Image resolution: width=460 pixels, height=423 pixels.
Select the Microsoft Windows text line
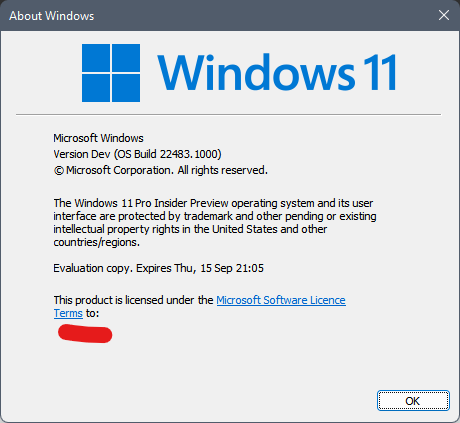tap(98, 138)
